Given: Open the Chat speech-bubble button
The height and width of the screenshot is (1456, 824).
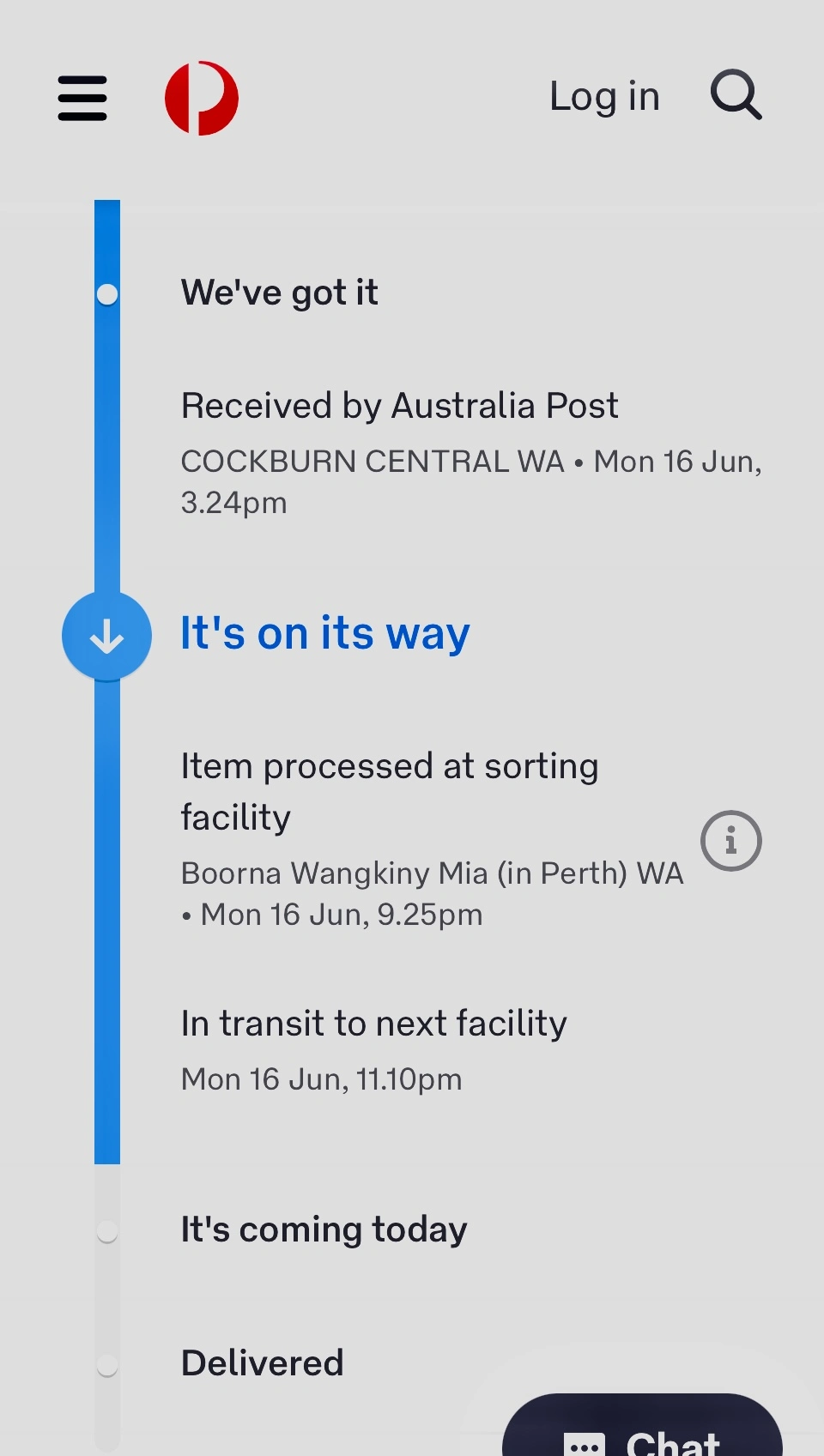Looking at the screenshot, I should [642, 1431].
